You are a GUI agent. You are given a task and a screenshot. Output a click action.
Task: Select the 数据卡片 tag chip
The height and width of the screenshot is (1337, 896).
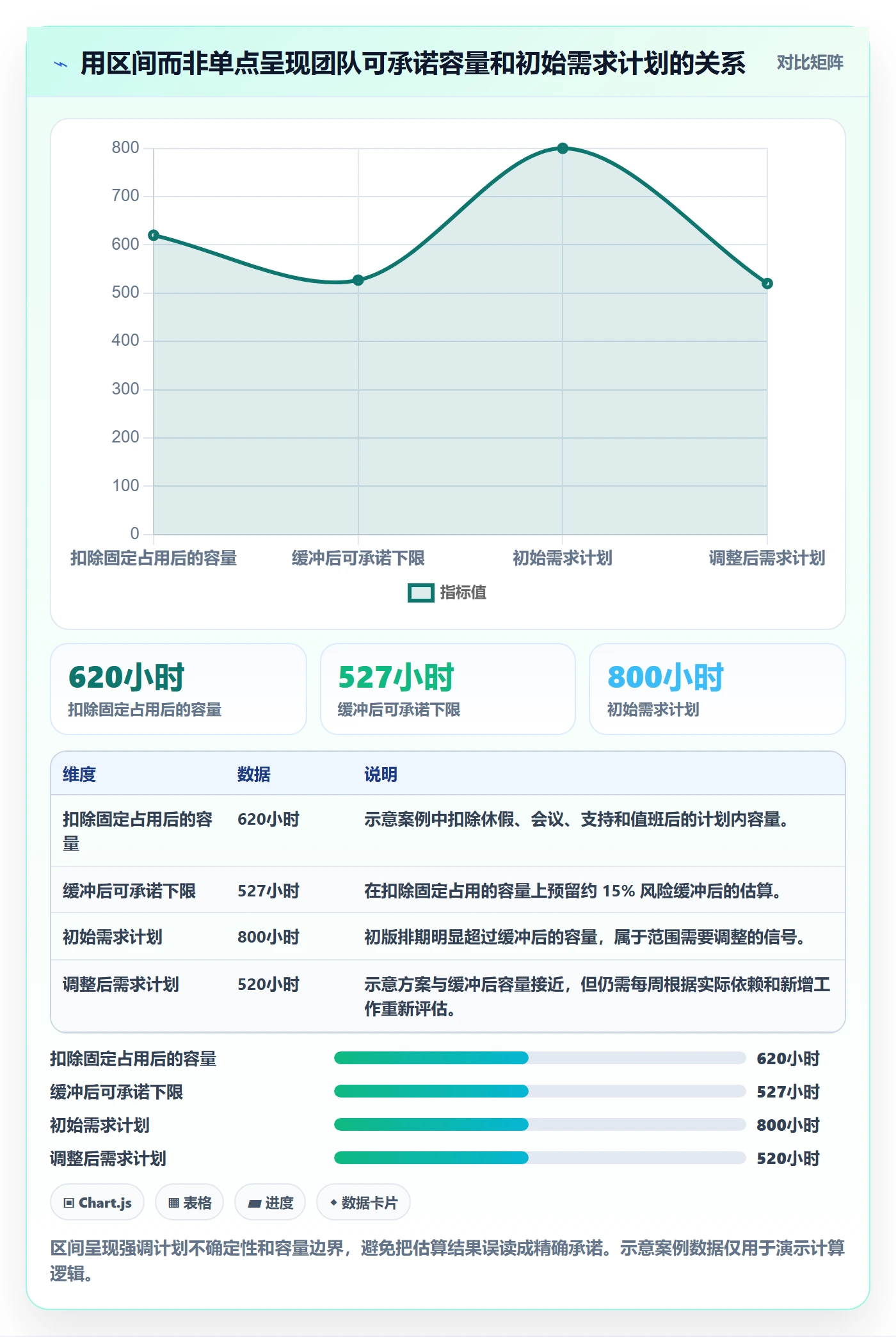click(x=364, y=1203)
